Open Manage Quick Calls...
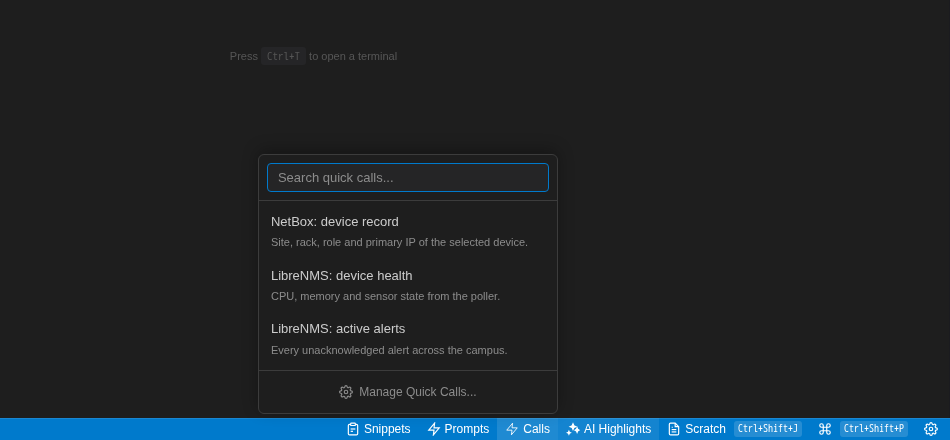Screen dimensions: 950x440 (x=408, y=392)
